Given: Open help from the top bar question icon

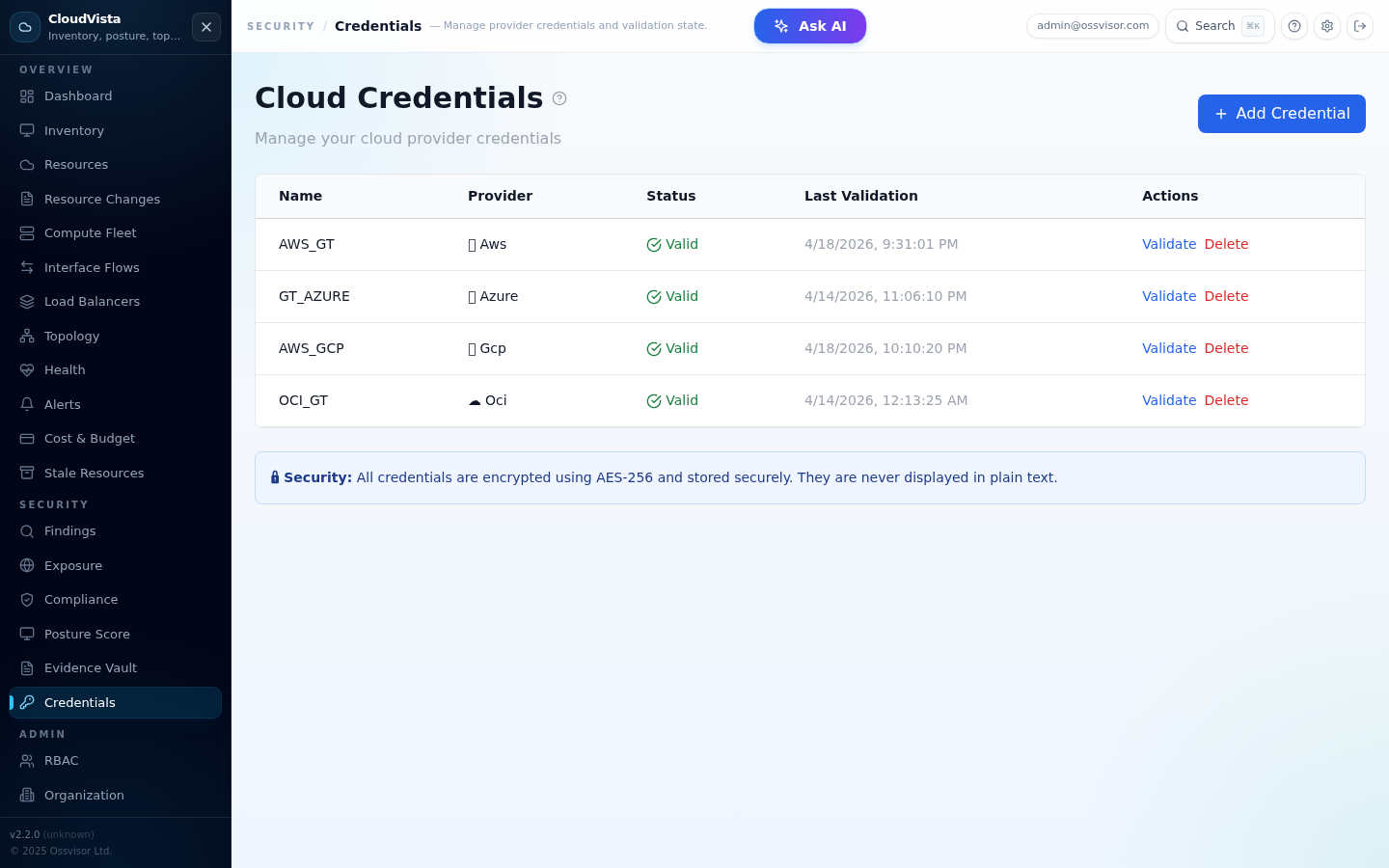Looking at the screenshot, I should coord(1294,26).
